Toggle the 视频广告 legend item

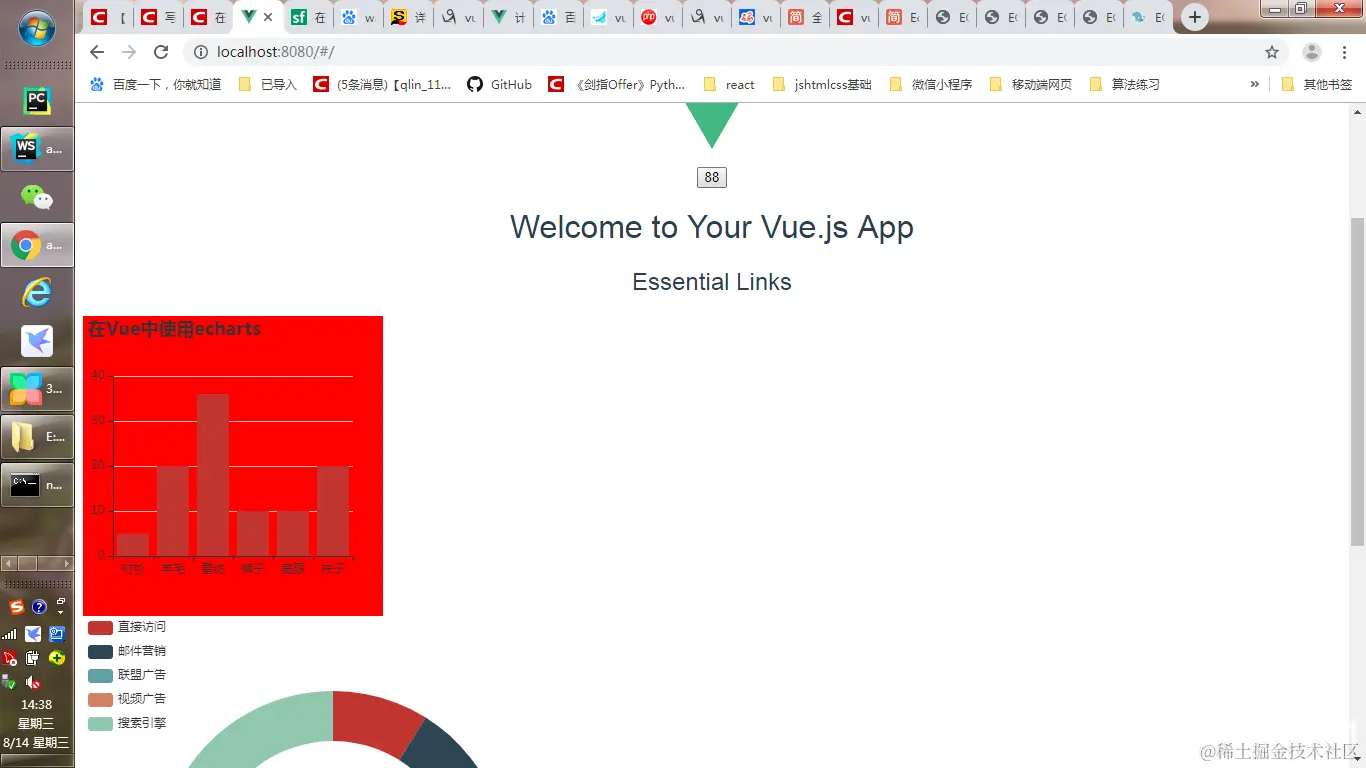127,699
